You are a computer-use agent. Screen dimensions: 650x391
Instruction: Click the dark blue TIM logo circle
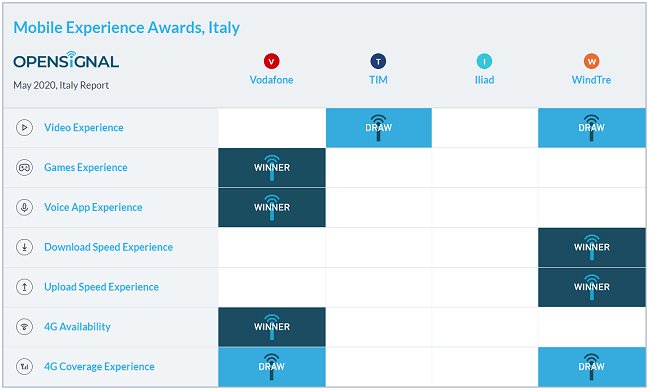point(378,61)
